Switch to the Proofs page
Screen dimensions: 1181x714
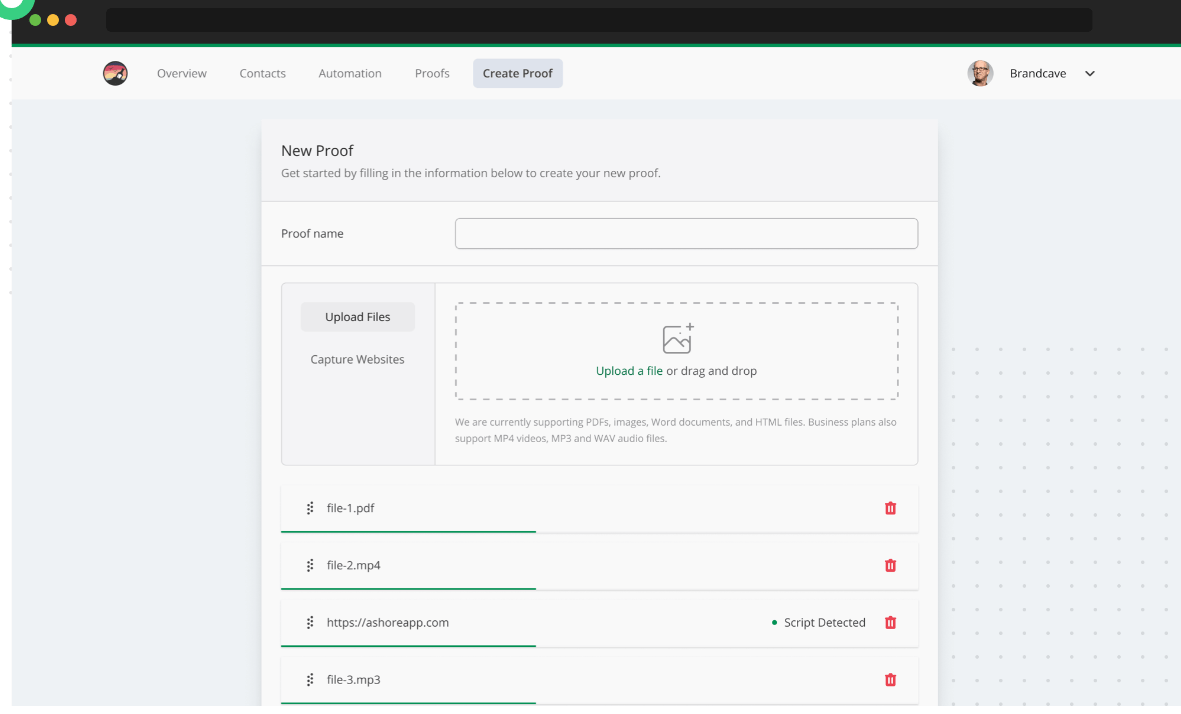click(x=432, y=73)
